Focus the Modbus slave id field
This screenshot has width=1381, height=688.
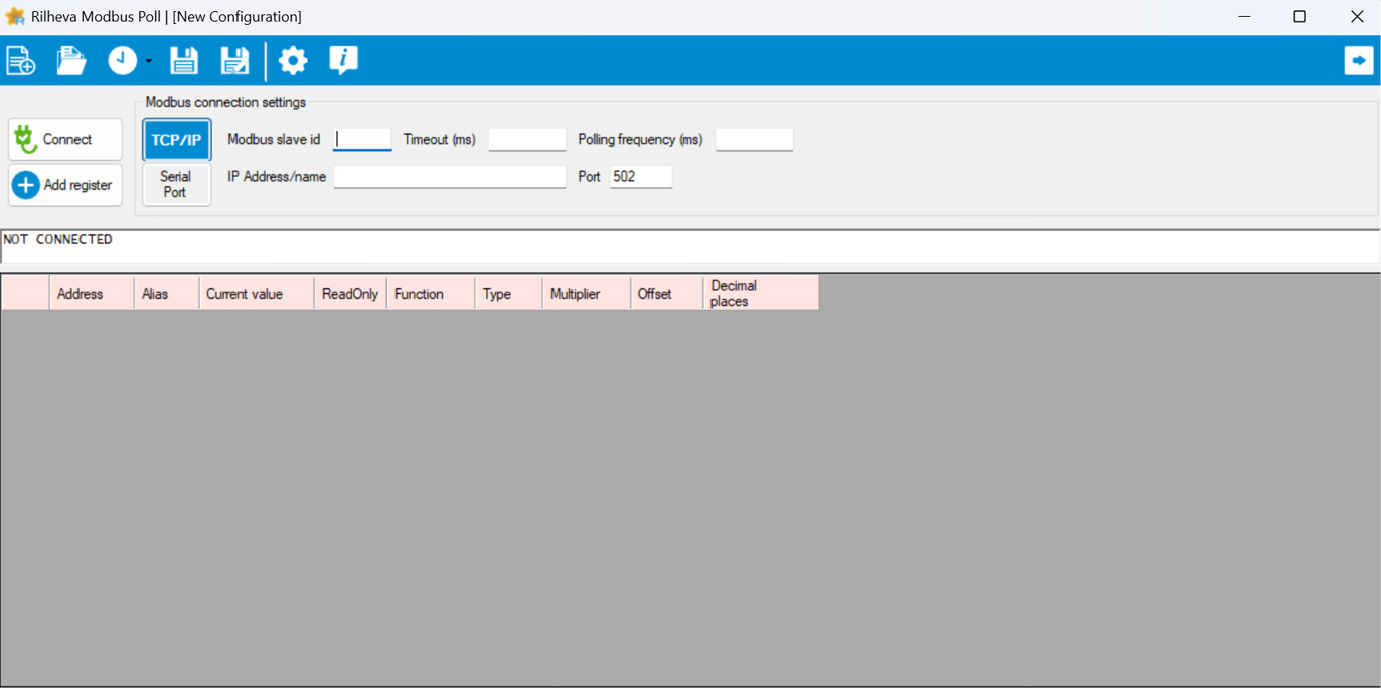(362, 140)
